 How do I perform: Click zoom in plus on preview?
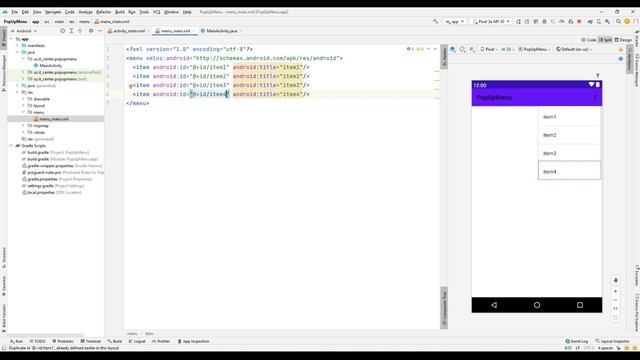pos(616,291)
